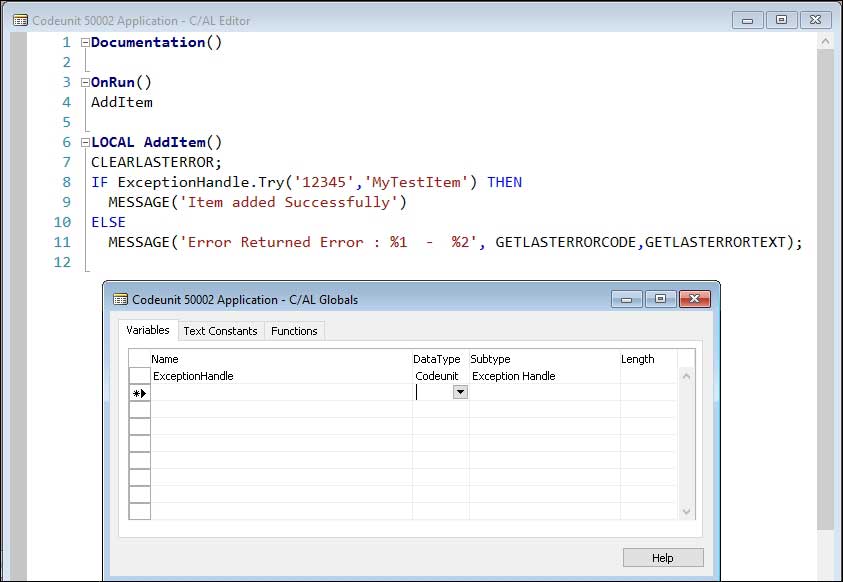Click the C/AL Globals title bar icon
Screen dimensions: 843x582
(120, 299)
